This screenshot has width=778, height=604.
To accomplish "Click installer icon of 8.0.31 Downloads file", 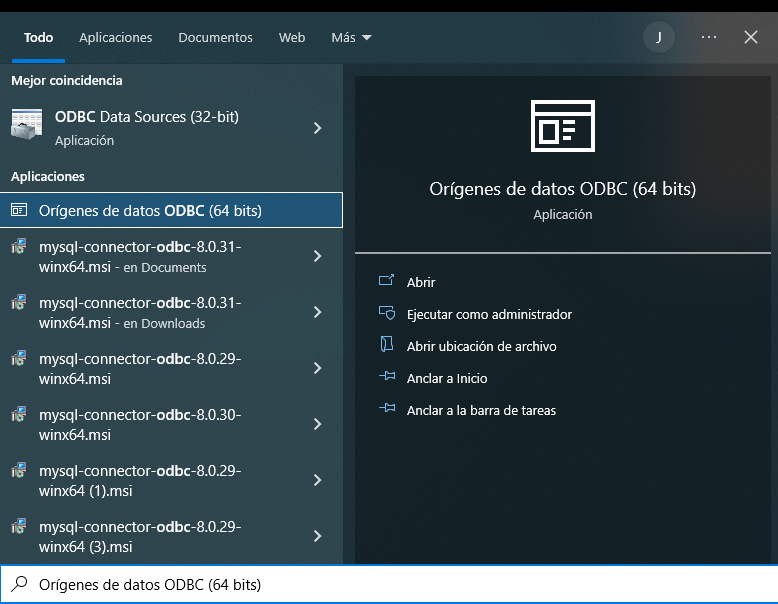I will point(19,303).
